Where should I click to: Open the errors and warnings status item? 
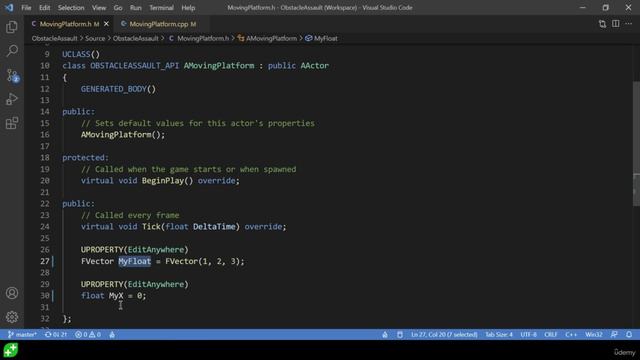click(x=88, y=335)
